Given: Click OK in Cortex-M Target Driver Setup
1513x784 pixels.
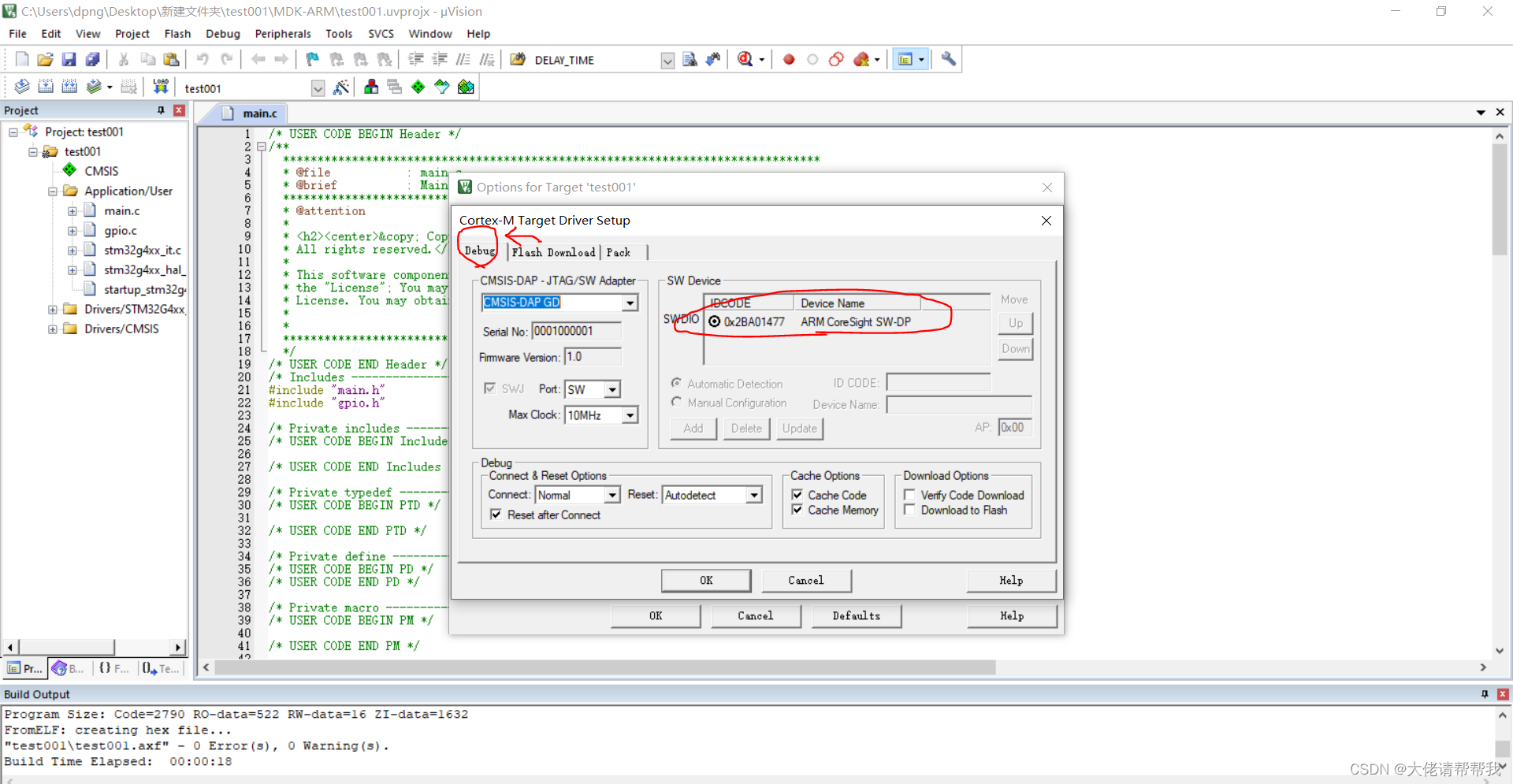Looking at the screenshot, I should tap(706, 581).
